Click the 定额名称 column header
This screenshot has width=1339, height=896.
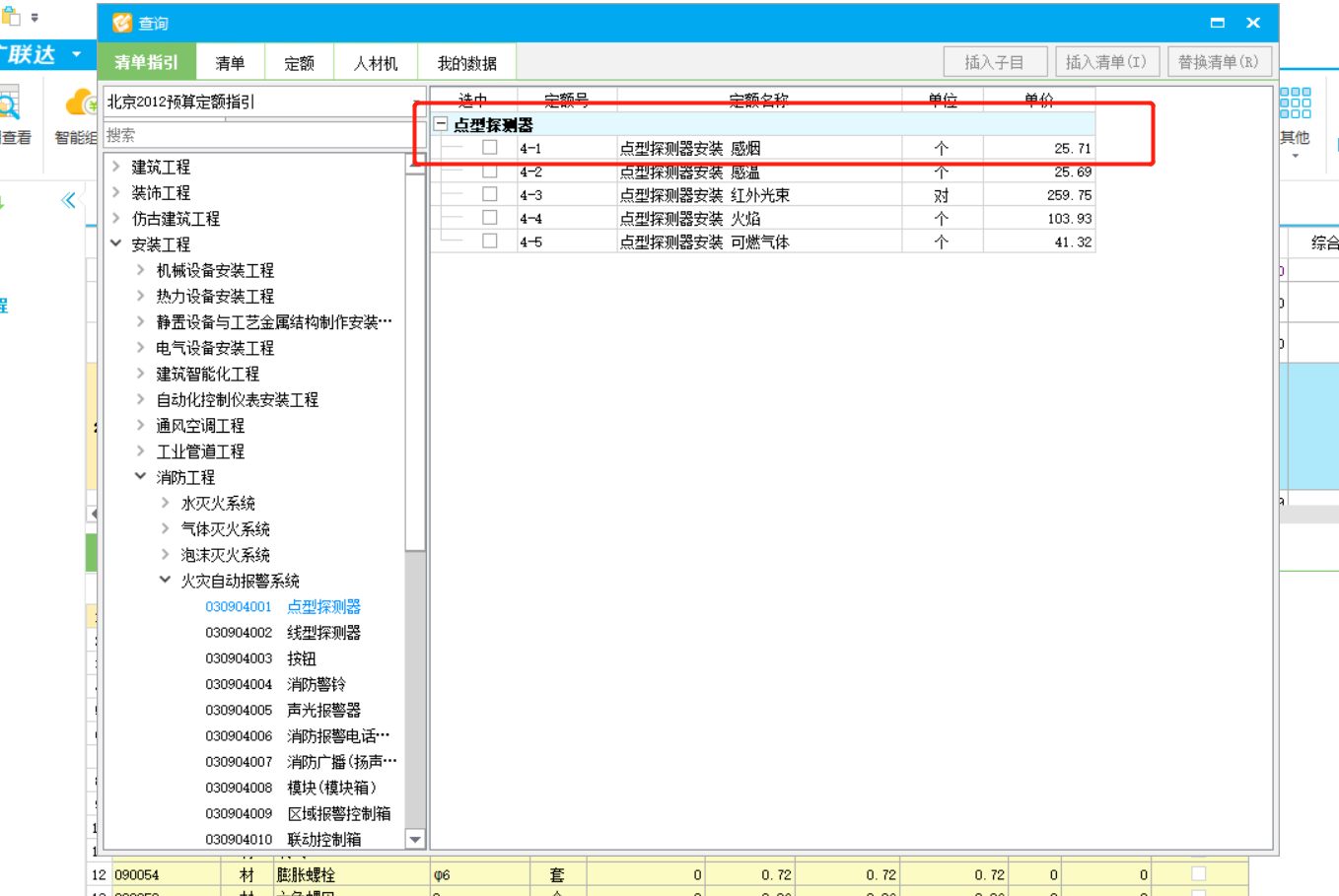759,100
